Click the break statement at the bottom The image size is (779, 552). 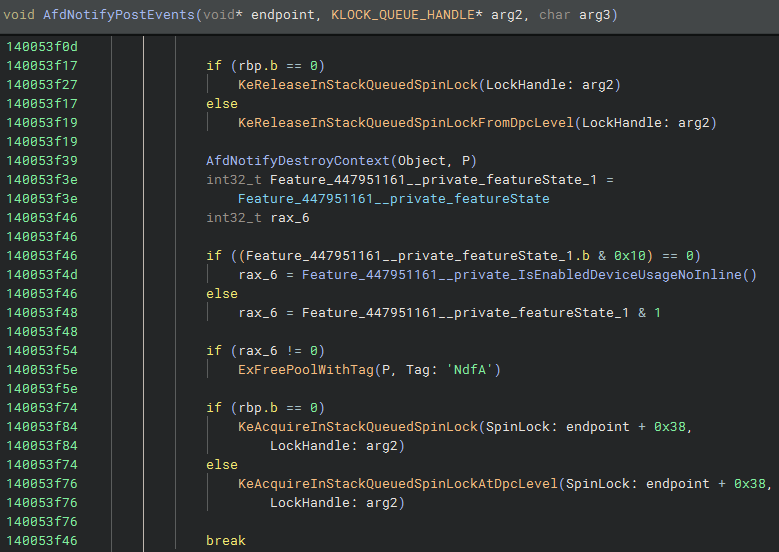[x=225, y=541]
